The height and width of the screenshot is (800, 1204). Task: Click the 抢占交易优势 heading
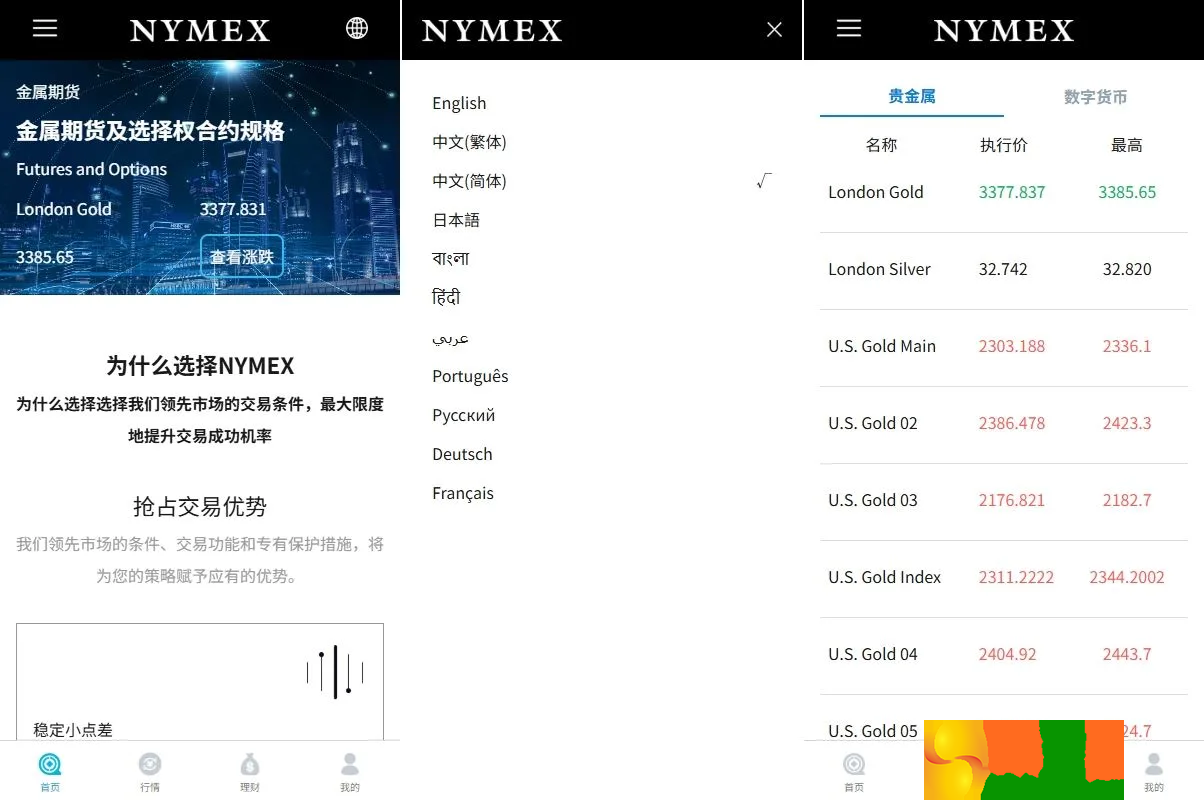pyautogui.click(x=200, y=506)
